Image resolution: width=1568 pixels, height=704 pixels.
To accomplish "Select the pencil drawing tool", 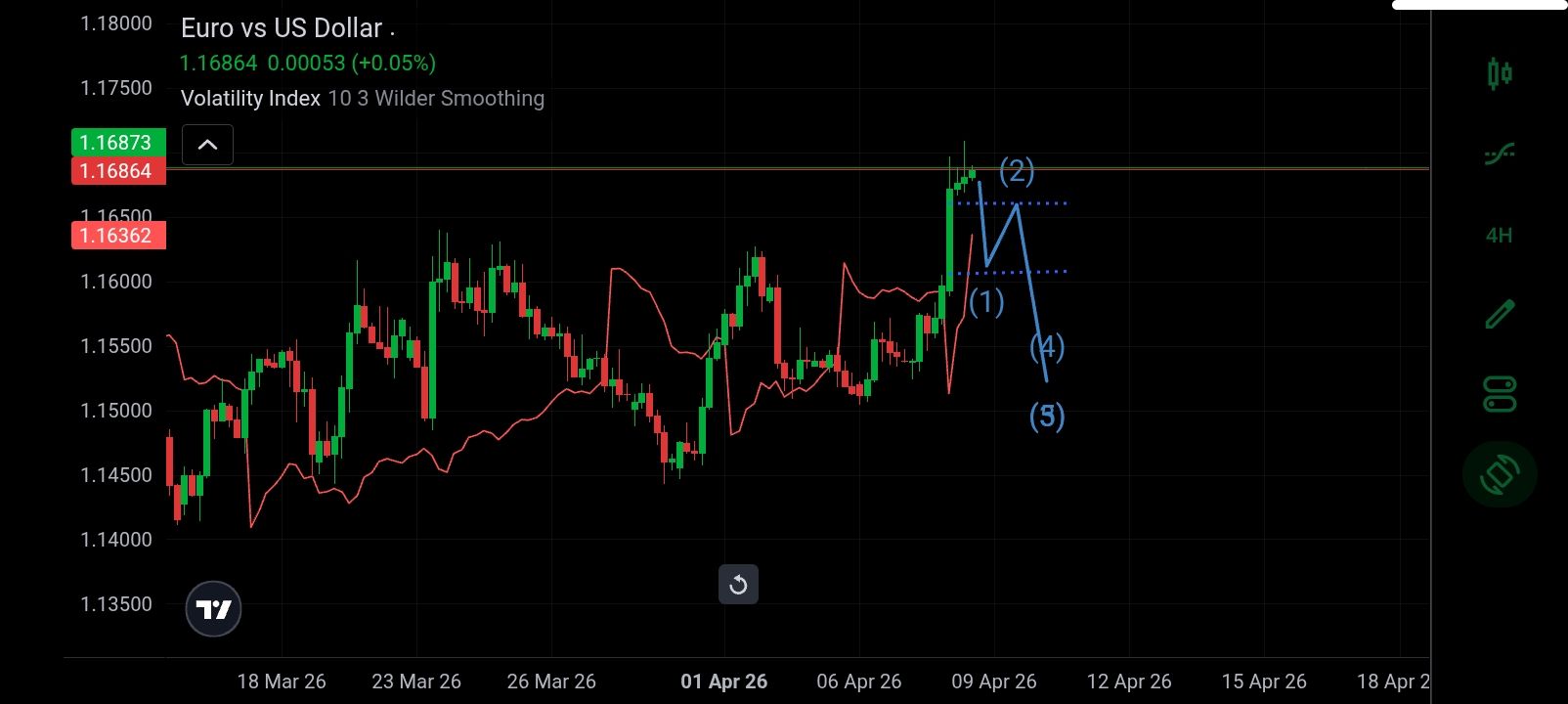I will 1499,314.
